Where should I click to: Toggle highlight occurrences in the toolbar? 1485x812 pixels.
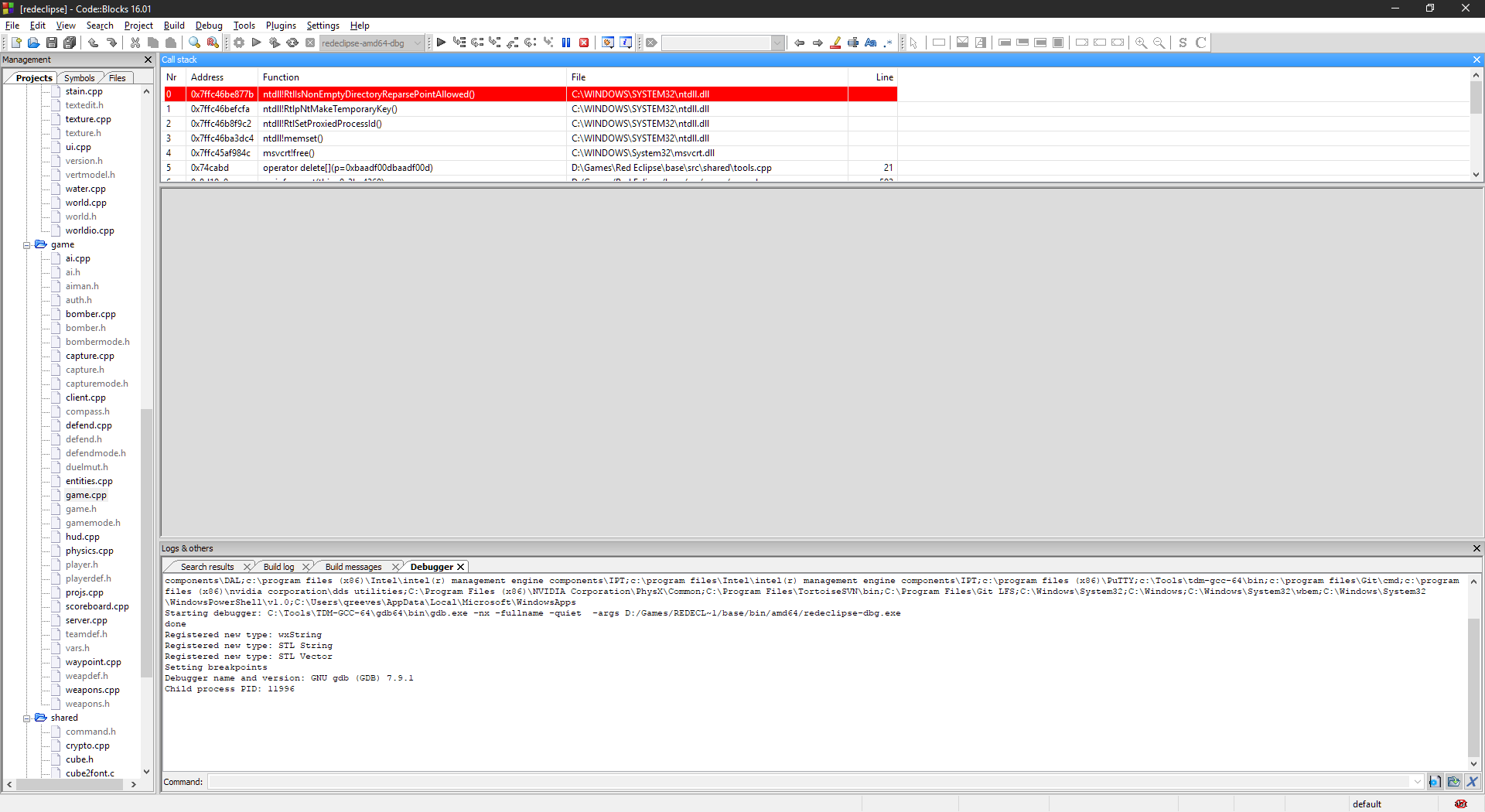(x=835, y=43)
